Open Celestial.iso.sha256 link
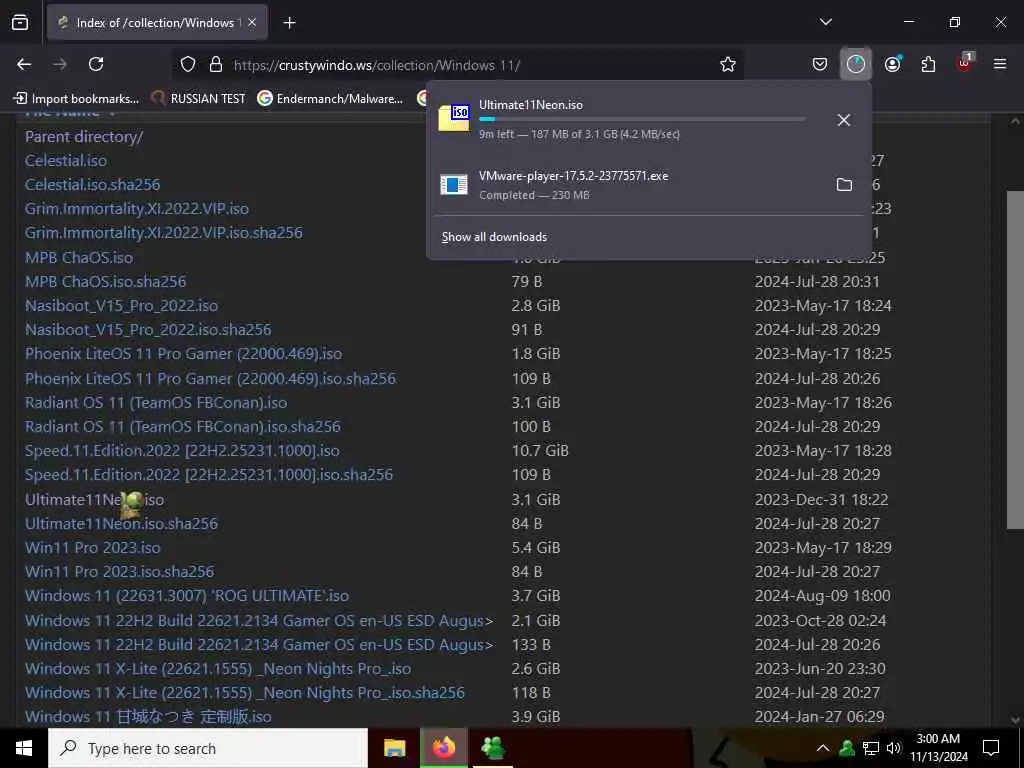Viewport: 1024px width, 768px height. click(x=92, y=185)
